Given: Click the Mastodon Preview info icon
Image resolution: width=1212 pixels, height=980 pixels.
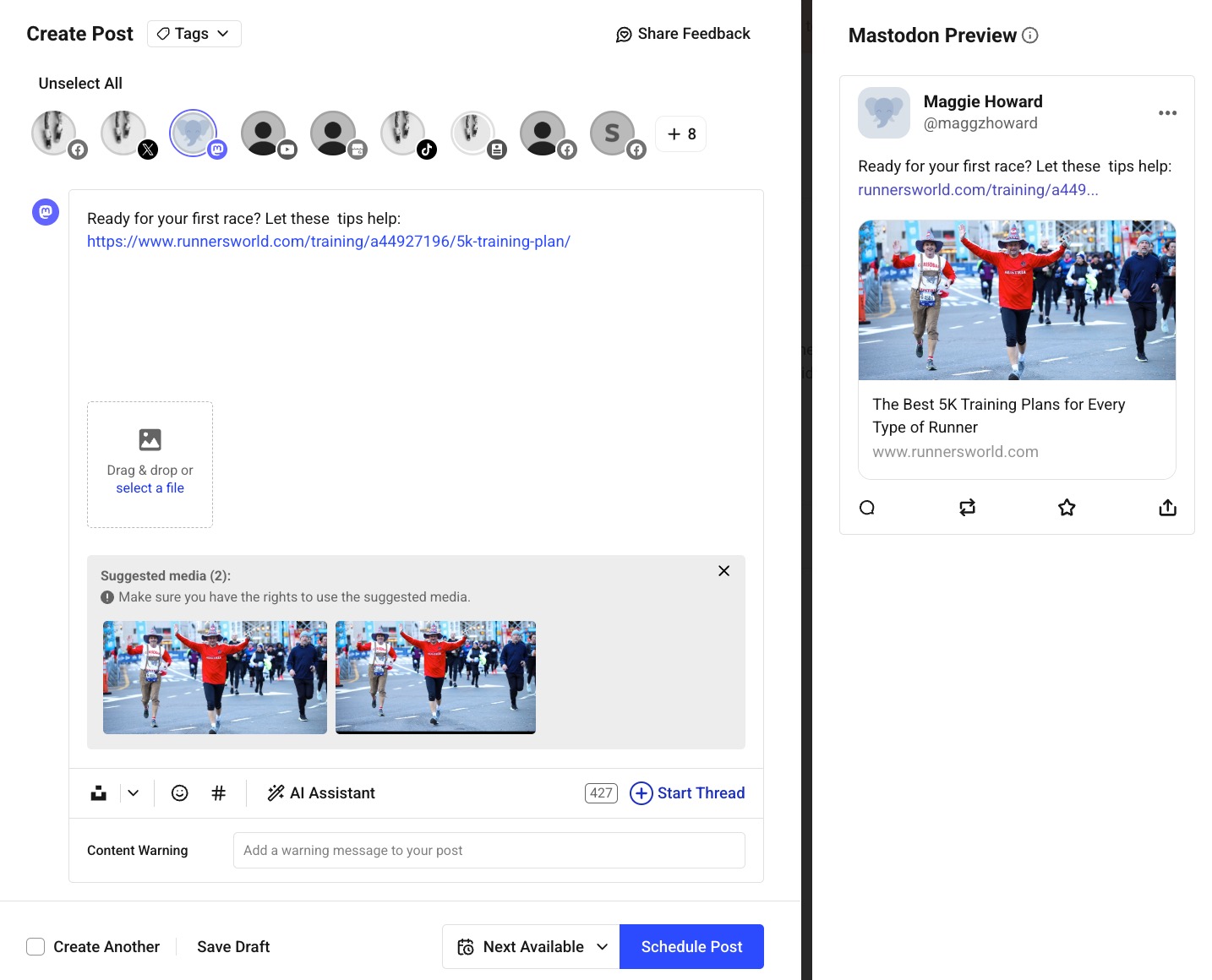Looking at the screenshot, I should pos(1029,35).
